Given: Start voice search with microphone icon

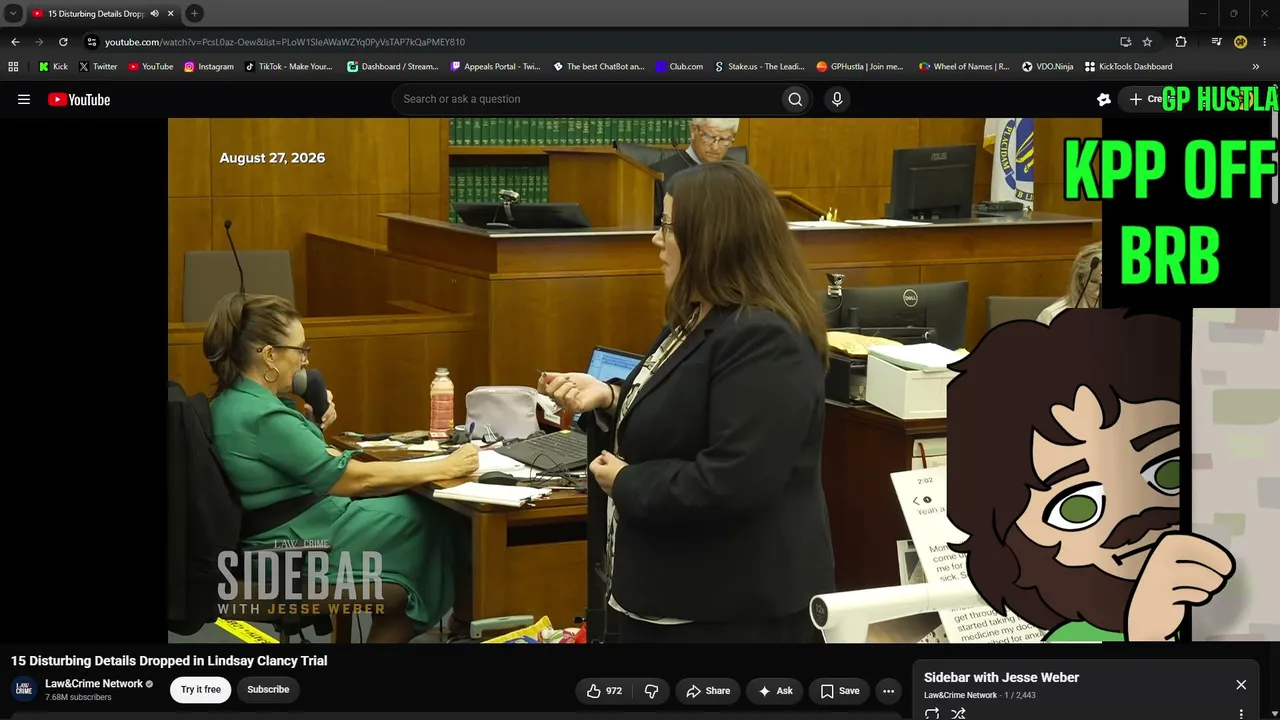Looking at the screenshot, I should 837,99.
